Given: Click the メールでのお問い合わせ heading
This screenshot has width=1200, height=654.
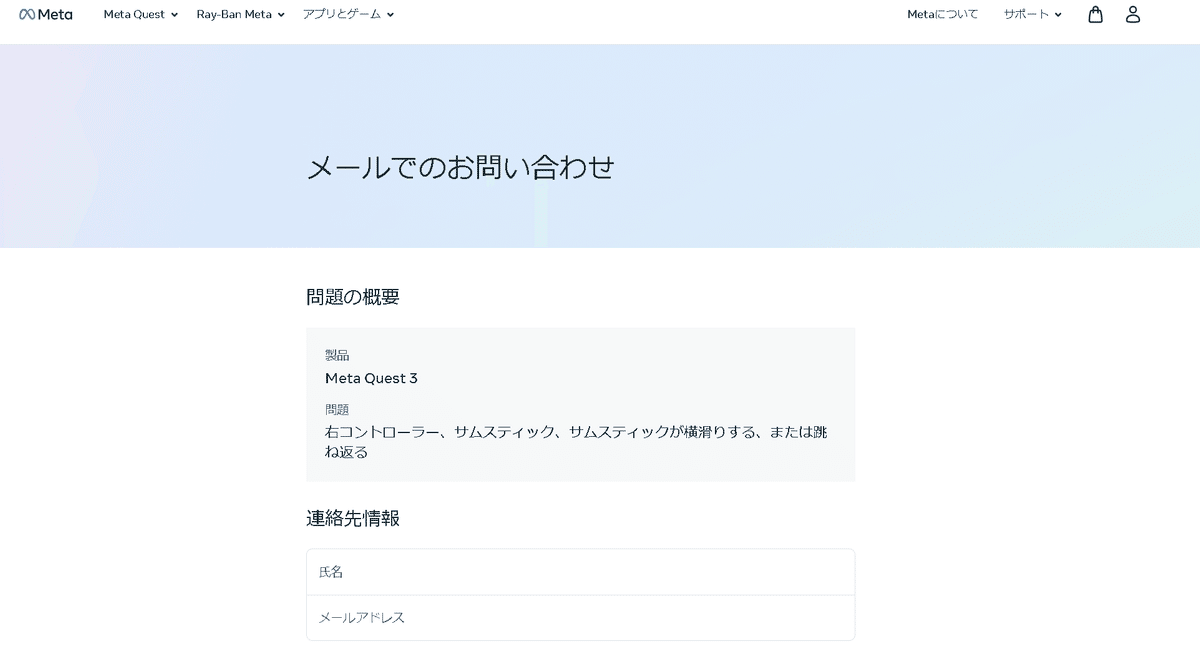Looking at the screenshot, I should tap(461, 167).
